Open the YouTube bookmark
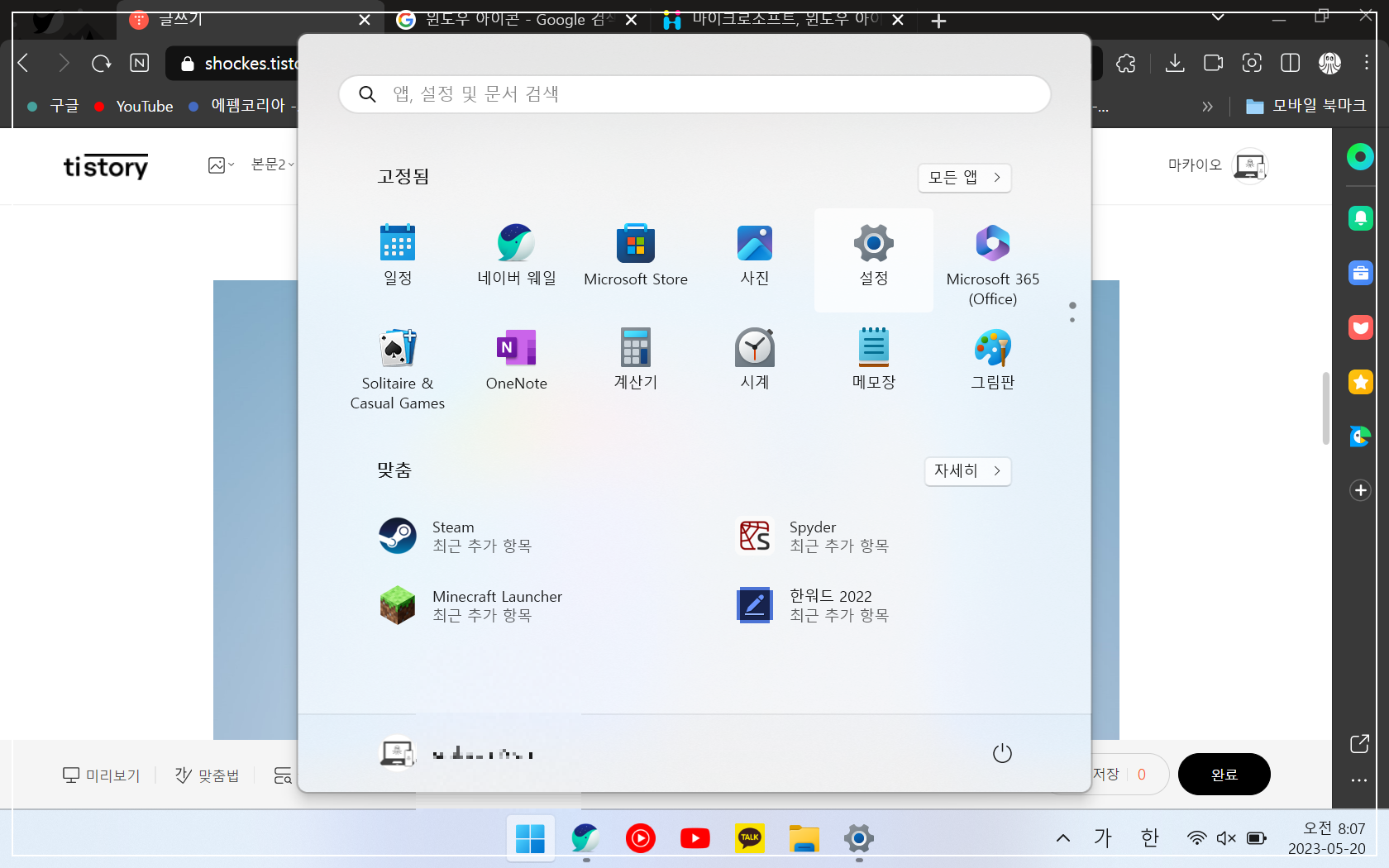 point(134,106)
